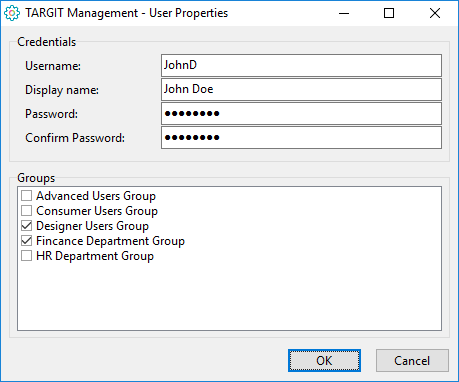Select the HR Department Group label
This screenshot has width=459, height=382.
pos(95,256)
